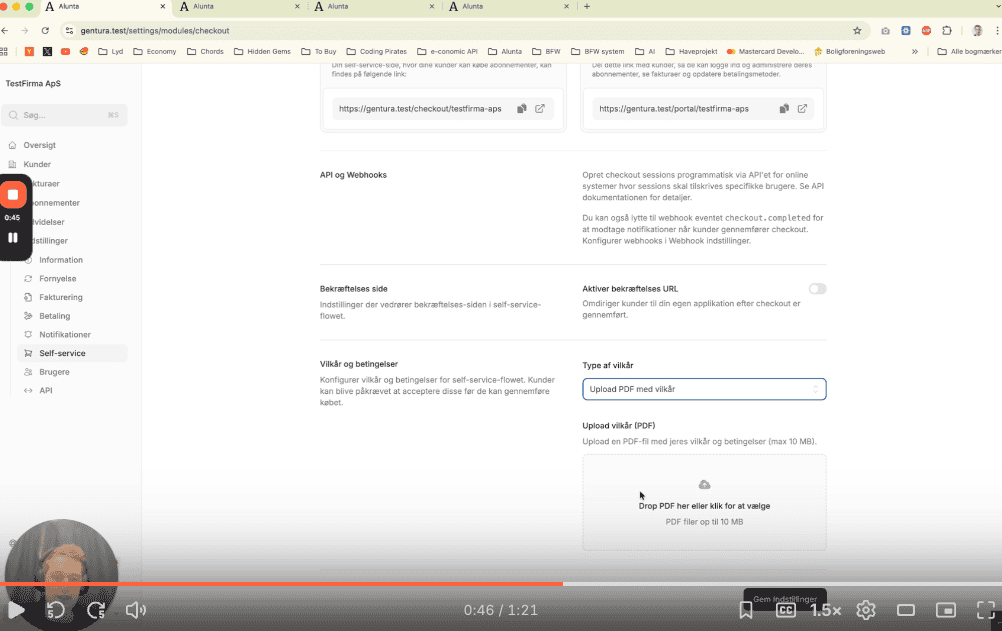Image resolution: width=1002 pixels, height=631 pixels.
Task: Enable the Aktiver bekræftelses URL toggle
Action: click(x=817, y=288)
